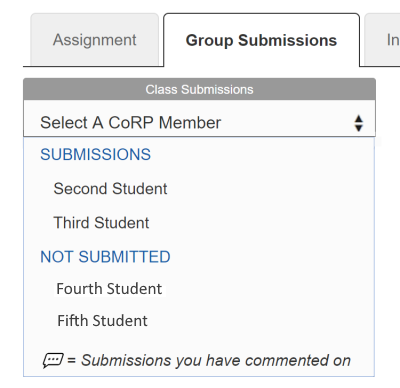The width and height of the screenshot is (400, 388).
Task: Click the gray Class Submissions header bar
Action: (199, 89)
